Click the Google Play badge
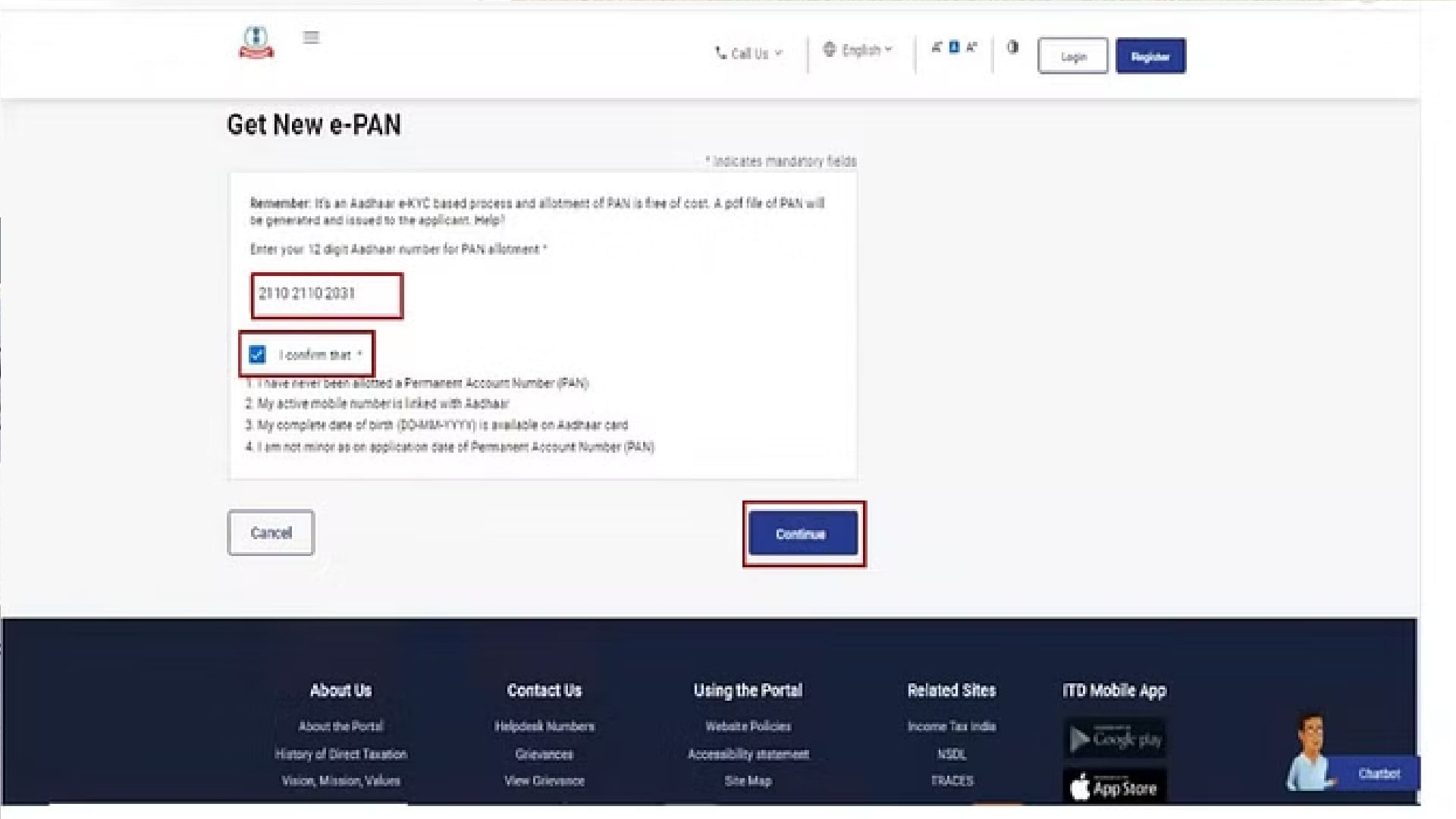Viewport: 1456px width, 819px height. (1115, 738)
